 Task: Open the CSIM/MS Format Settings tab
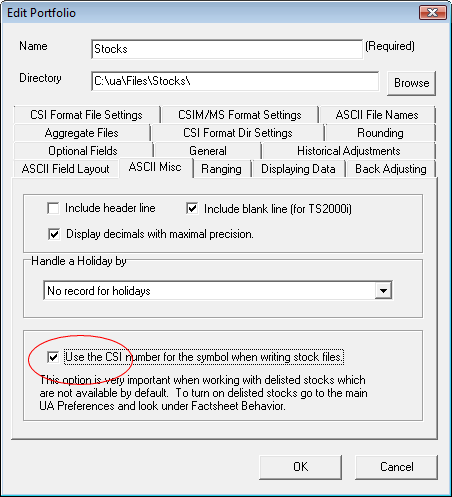coord(240,115)
